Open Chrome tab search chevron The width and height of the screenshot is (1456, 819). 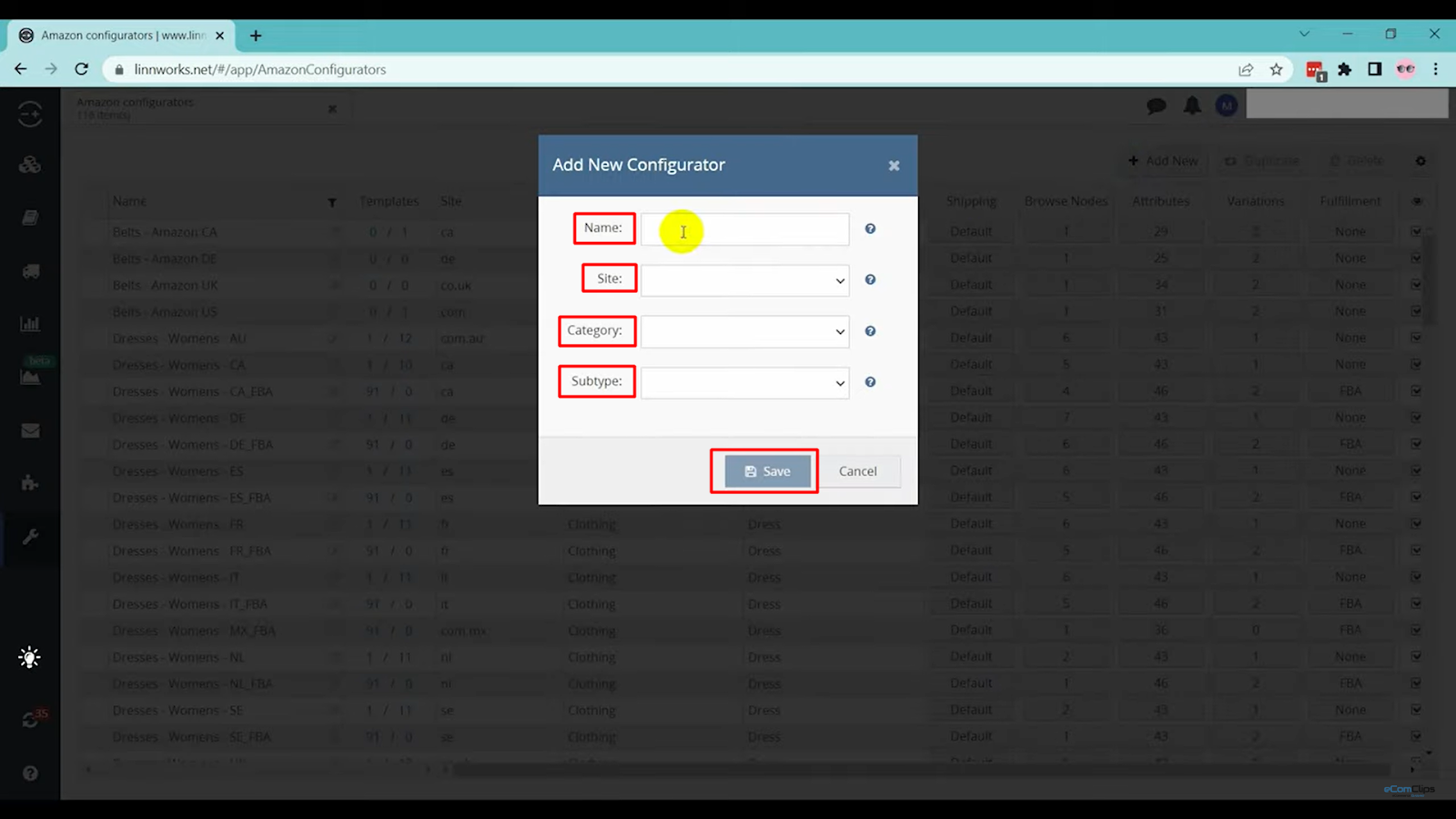pos(1304,34)
